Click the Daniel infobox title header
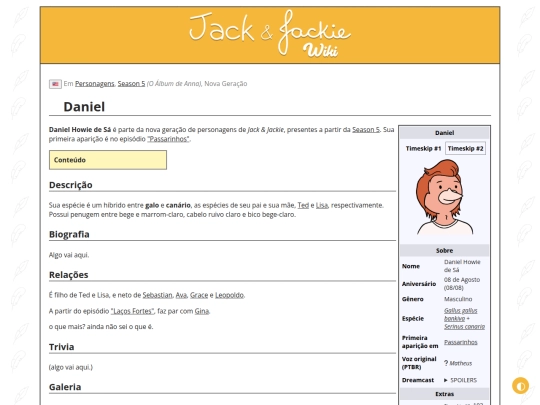The image size is (540, 405). click(444, 133)
